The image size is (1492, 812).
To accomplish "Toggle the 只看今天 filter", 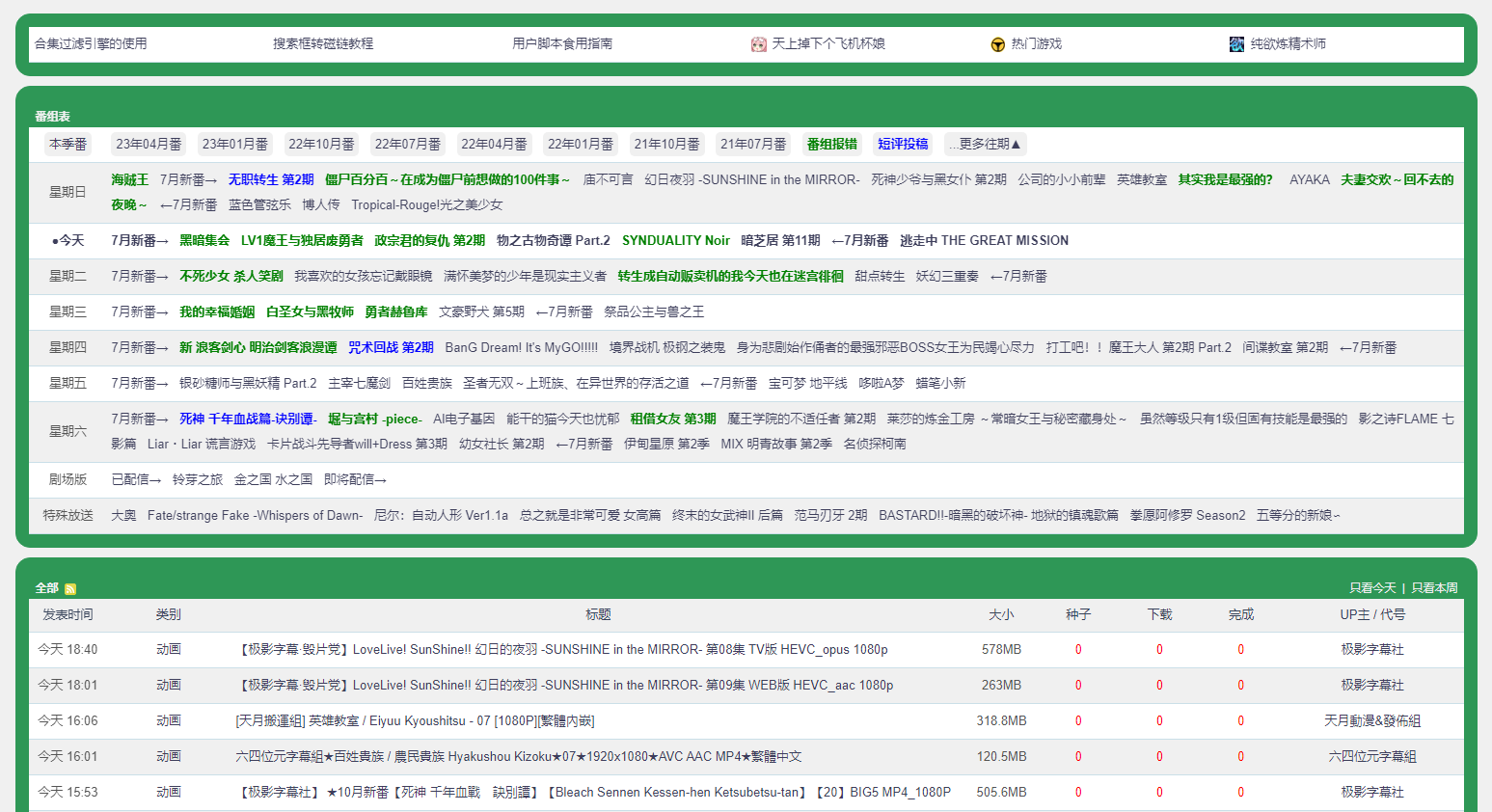I will pos(1372,588).
